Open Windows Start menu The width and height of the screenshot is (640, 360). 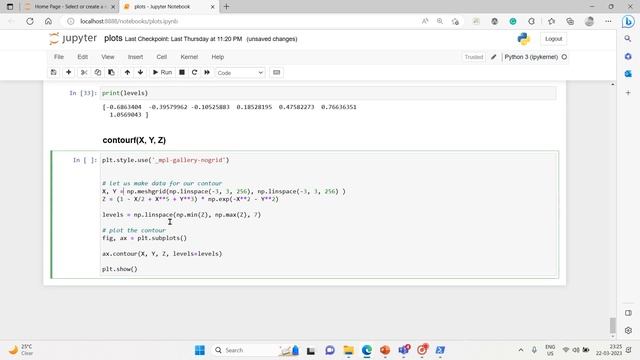pyautogui.click(x=200, y=350)
